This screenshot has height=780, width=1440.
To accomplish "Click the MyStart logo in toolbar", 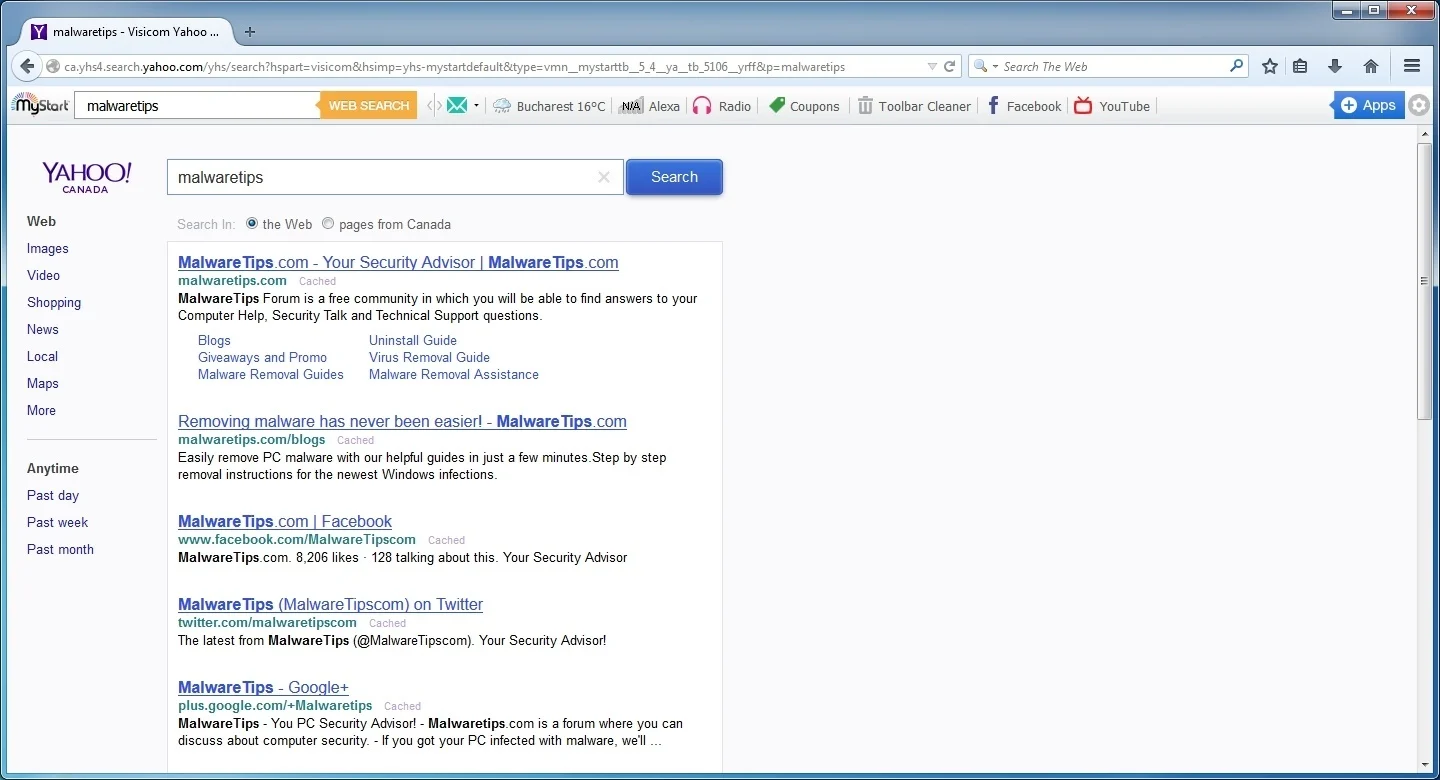I will [40, 104].
